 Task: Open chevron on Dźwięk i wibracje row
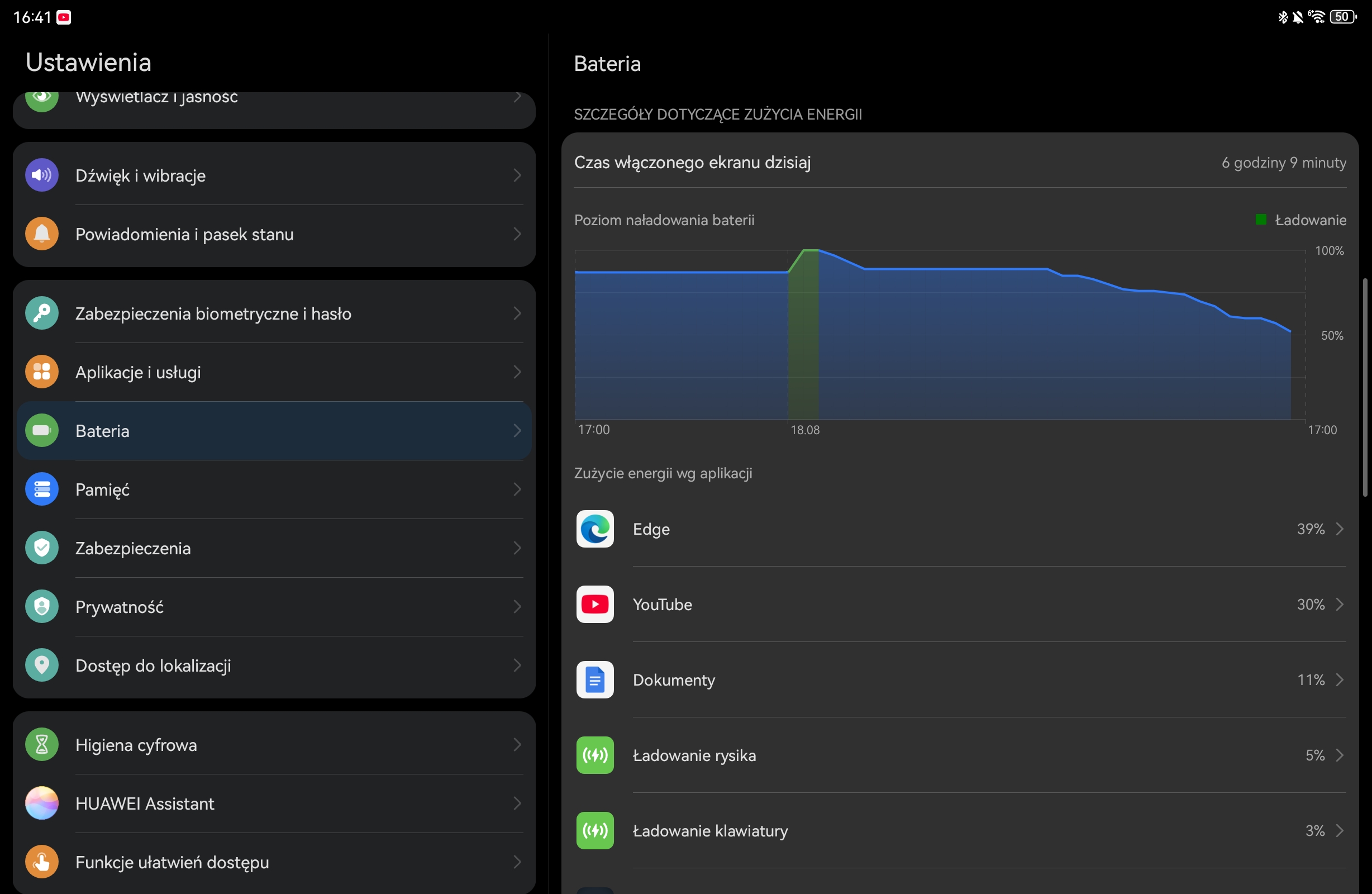(x=517, y=175)
